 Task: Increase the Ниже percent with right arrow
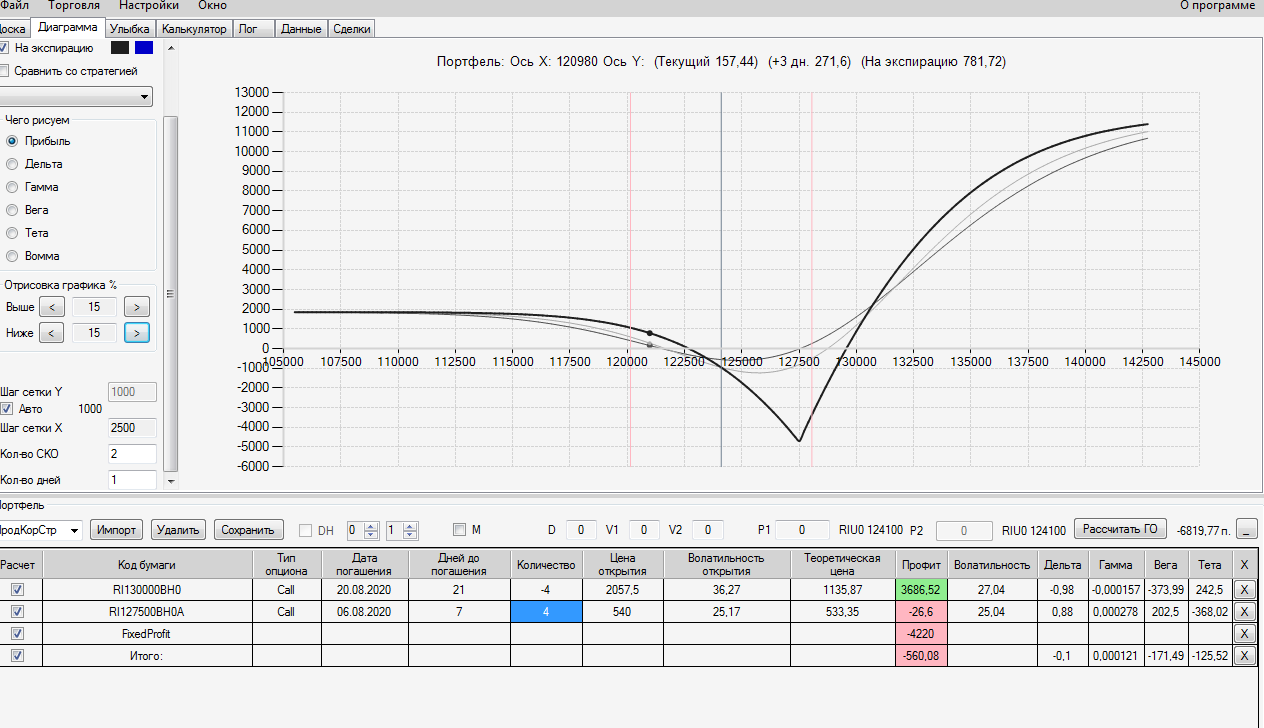pos(137,332)
